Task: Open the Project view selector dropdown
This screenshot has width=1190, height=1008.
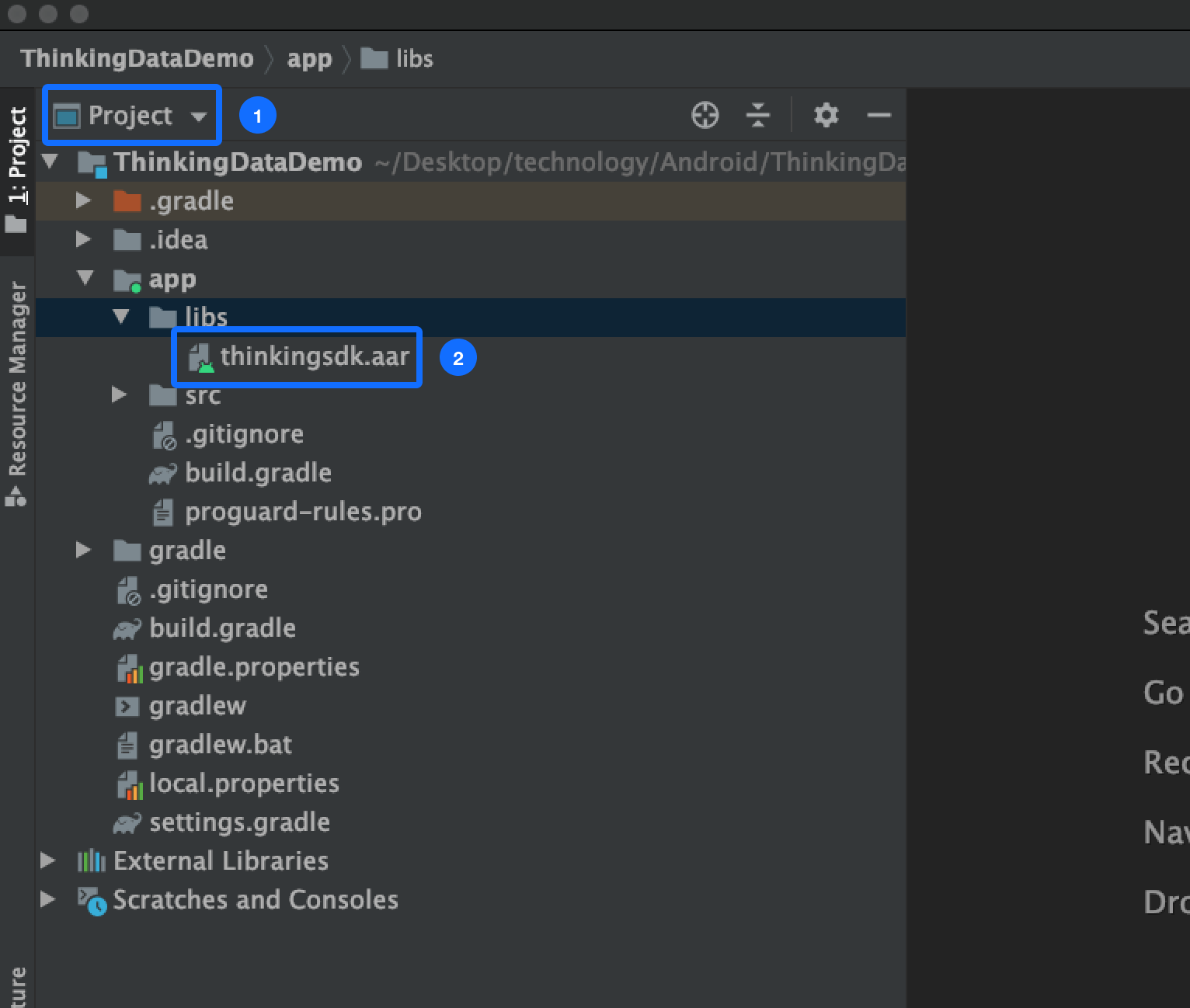Action: click(x=130, y=115)
